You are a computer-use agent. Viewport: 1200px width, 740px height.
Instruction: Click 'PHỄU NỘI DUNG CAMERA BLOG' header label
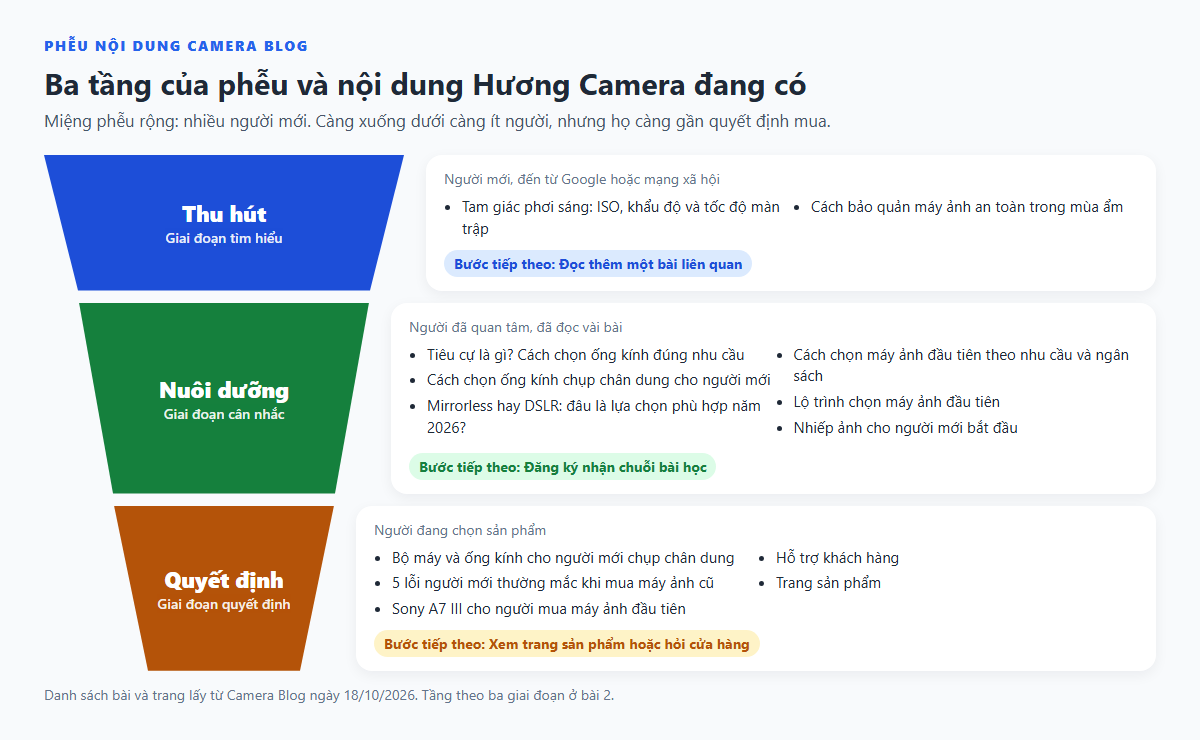click(176, 46)
